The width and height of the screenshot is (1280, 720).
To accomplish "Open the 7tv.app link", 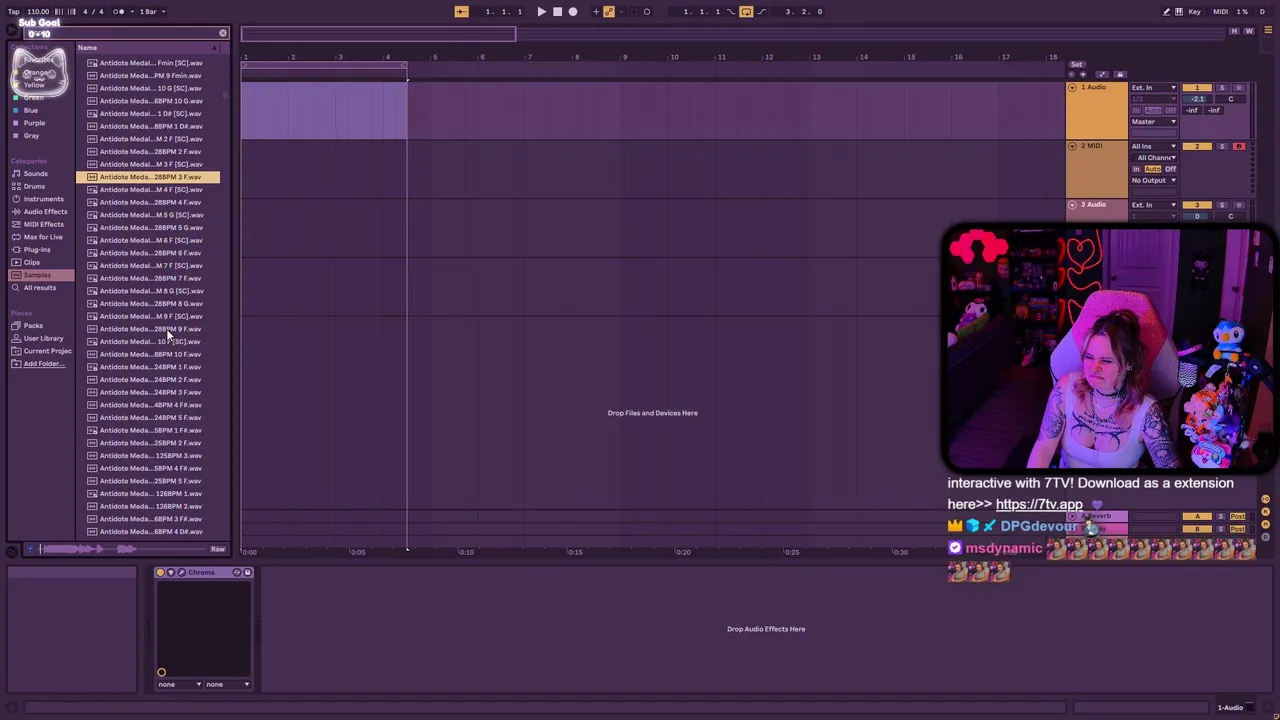I will (x=1039, y=505).
